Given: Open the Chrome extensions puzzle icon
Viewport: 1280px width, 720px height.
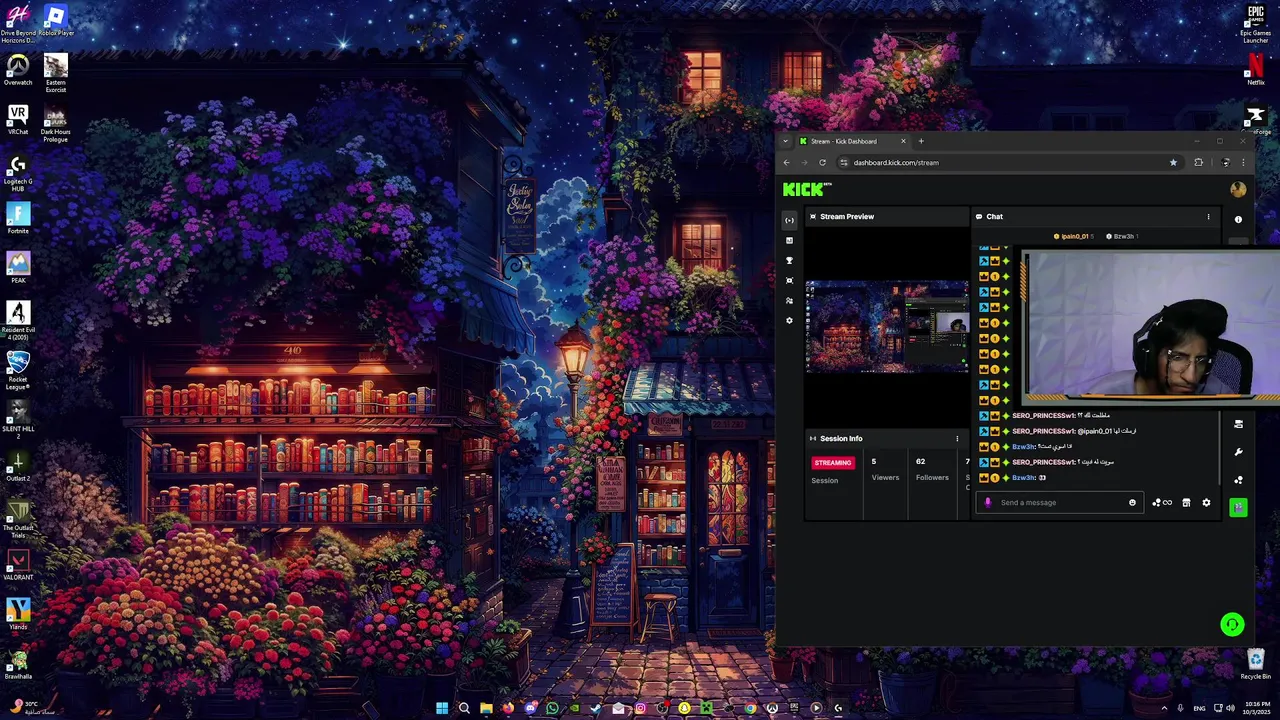Looking at the screenshot, I should tap(1198, 163).
